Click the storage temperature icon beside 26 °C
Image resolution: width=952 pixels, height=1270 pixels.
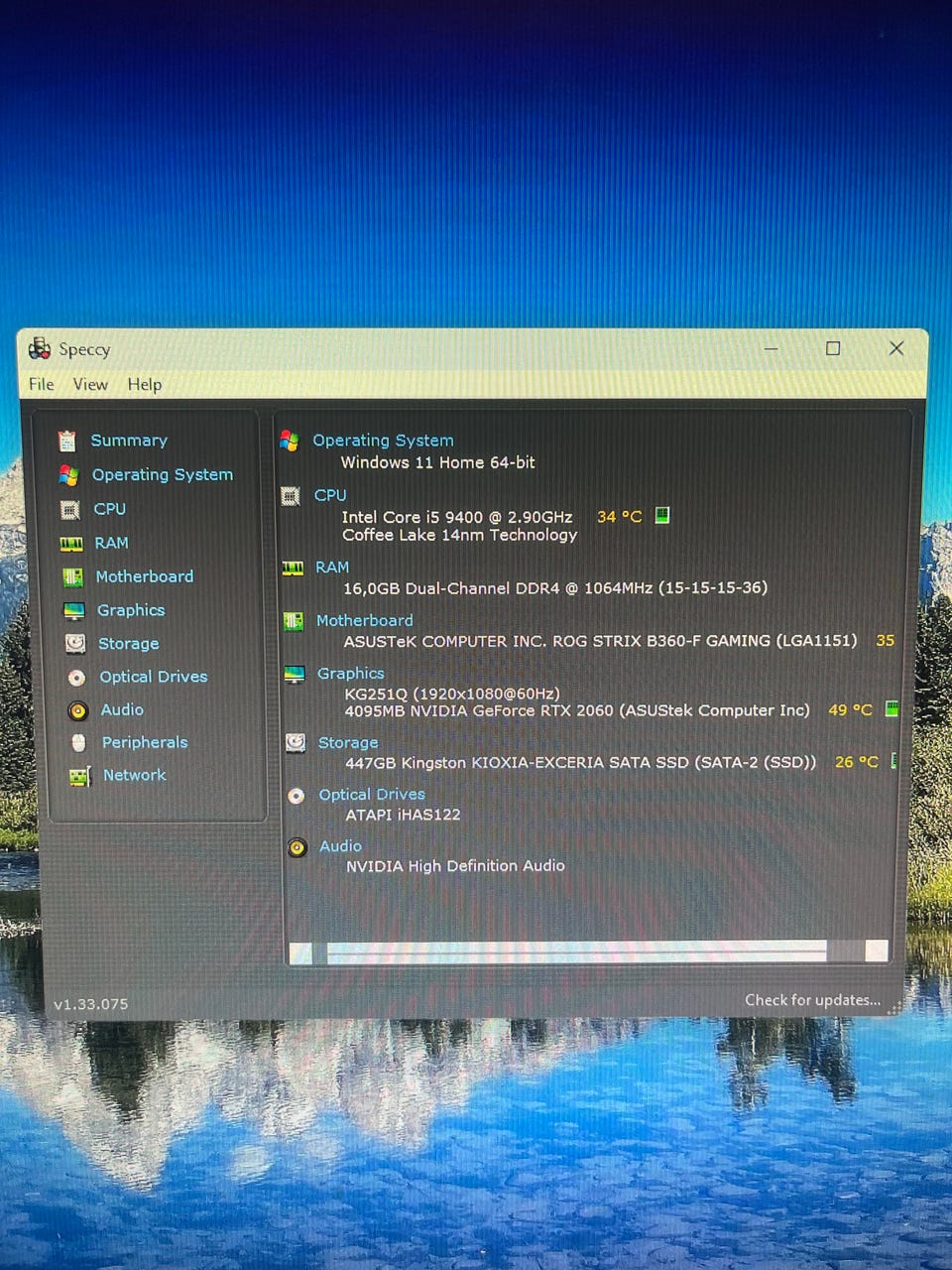[893, 761]
